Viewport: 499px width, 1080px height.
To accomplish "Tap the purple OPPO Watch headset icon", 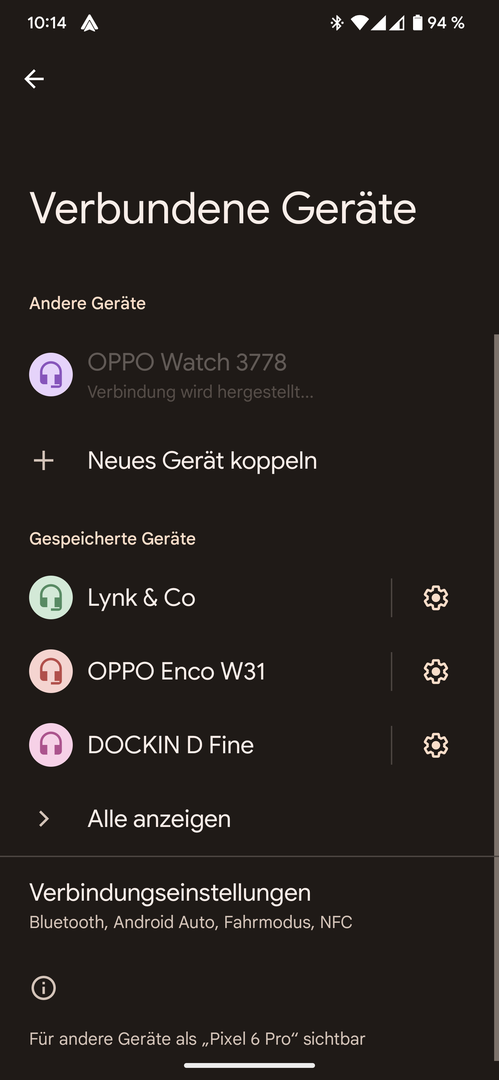I will click(x=51, y=375).
